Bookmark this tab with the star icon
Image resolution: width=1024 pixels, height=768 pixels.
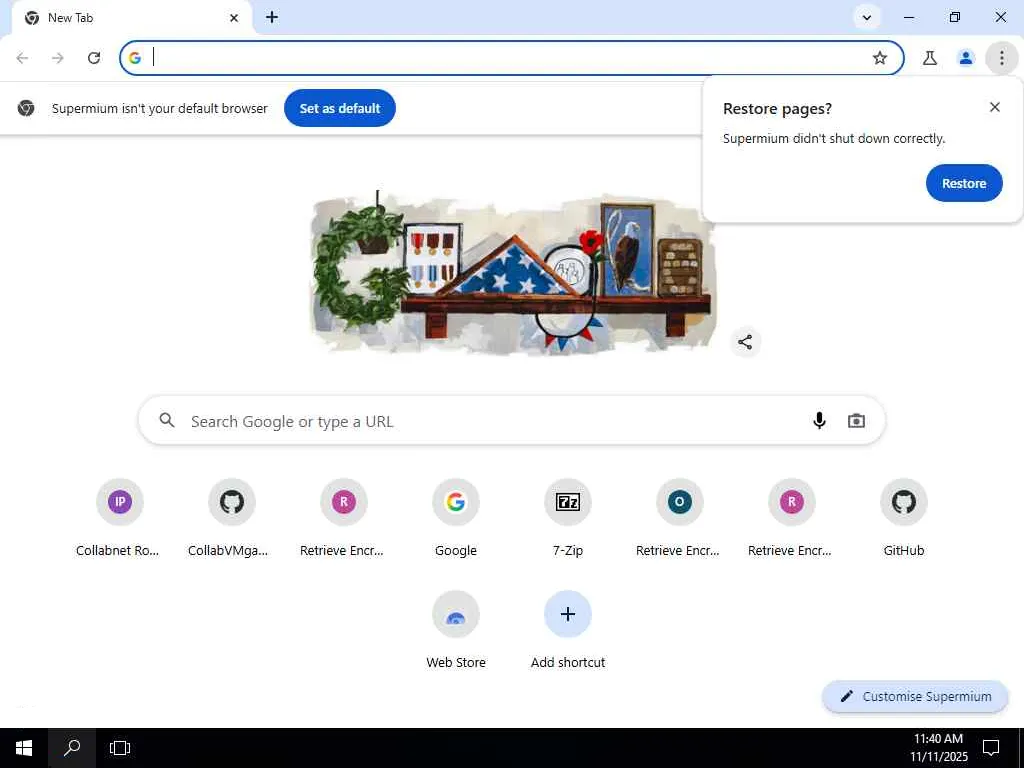pos(880,58)
